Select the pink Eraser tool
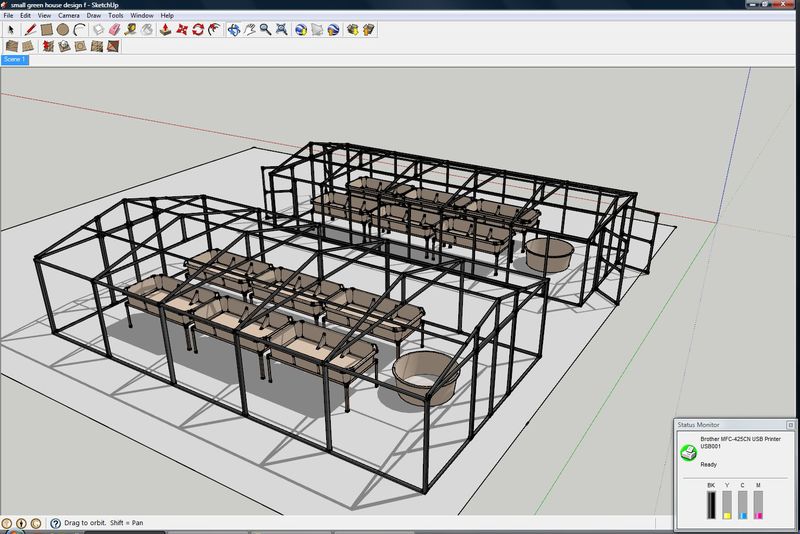The width and height of the screenshot is (800, 534). [x=114, y=30]
